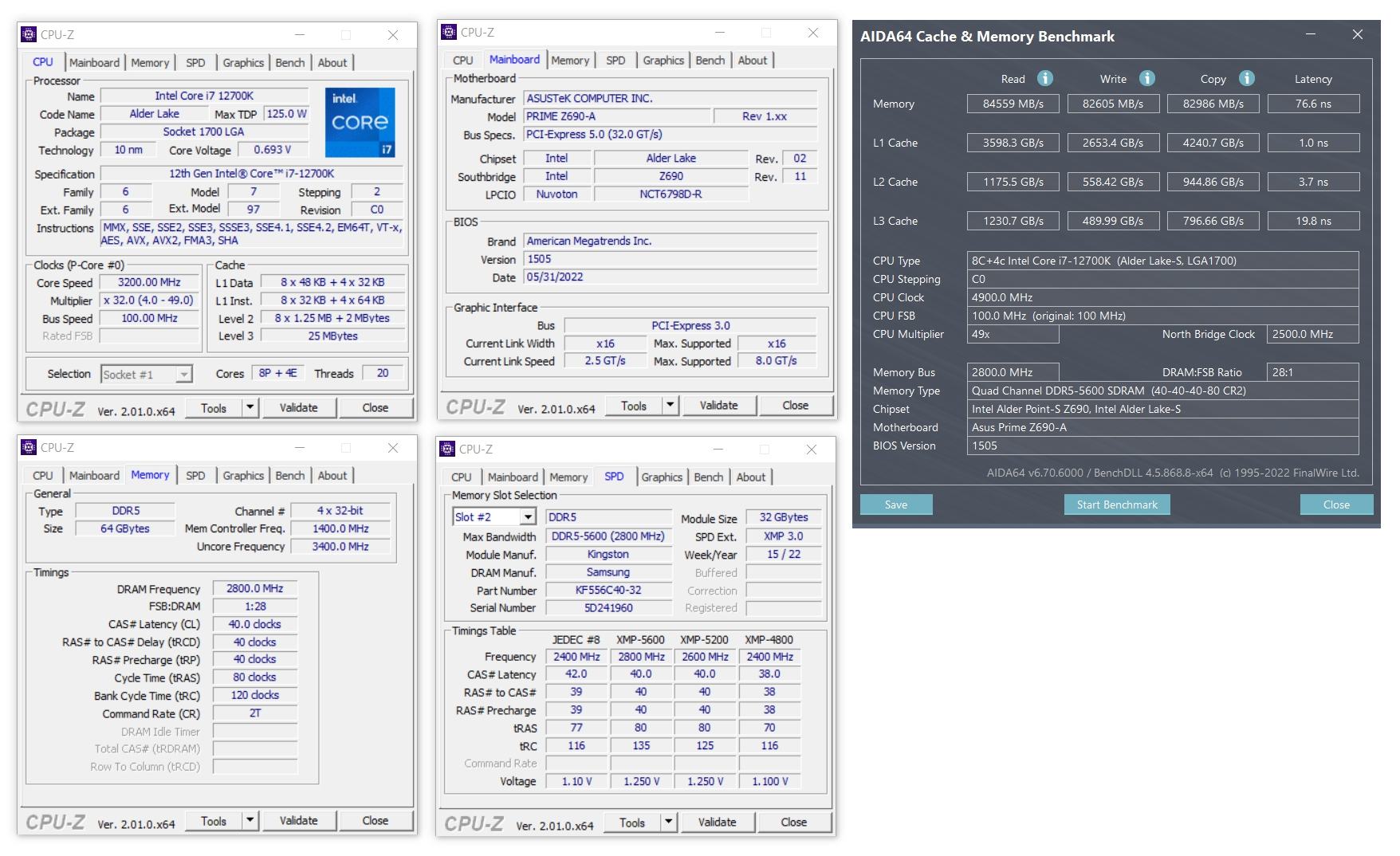Open Graphics tab in the Mainboard window
Viewport: 1400px width, 856px height.
[663, 60]
